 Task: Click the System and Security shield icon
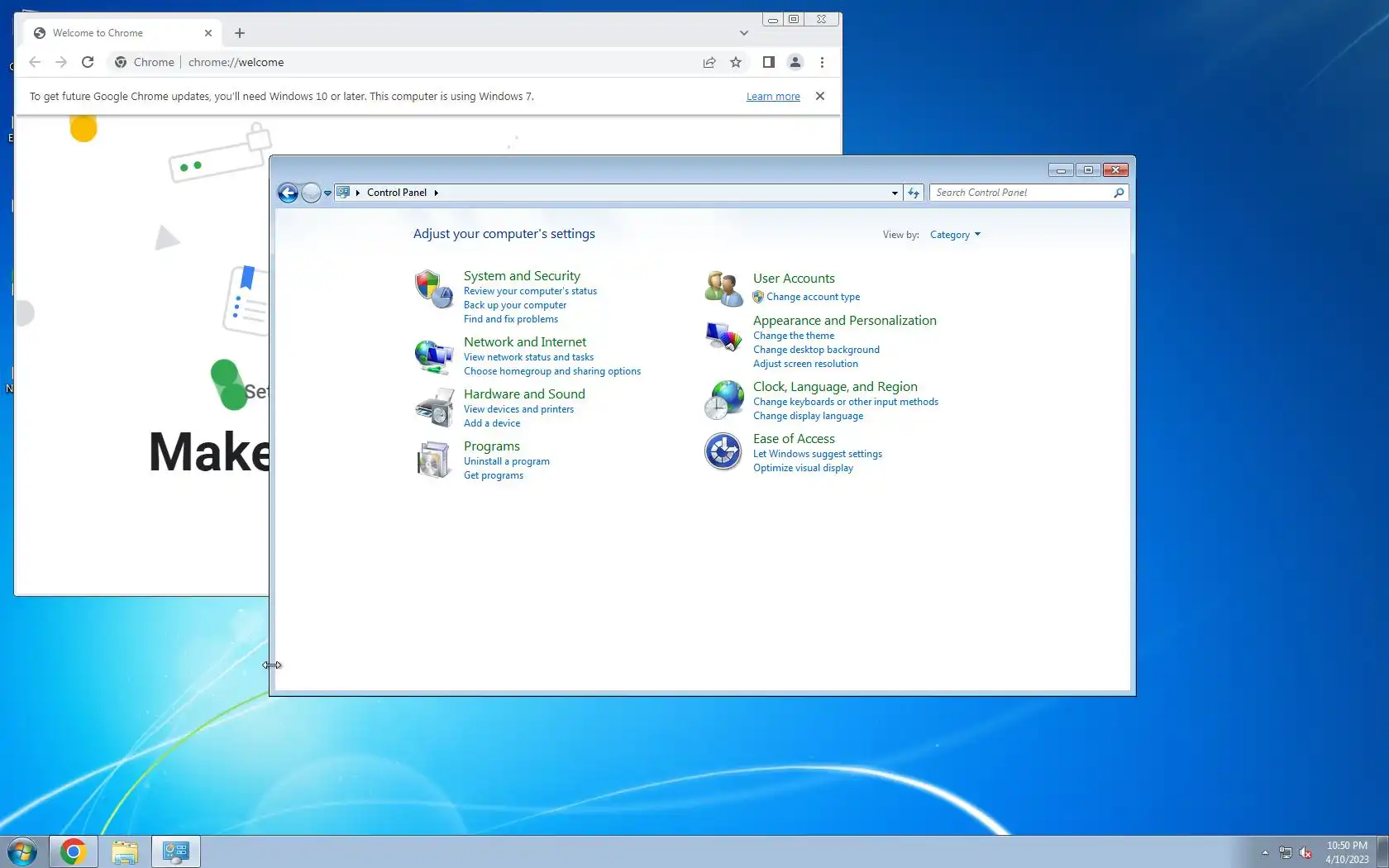coord(434,289)
